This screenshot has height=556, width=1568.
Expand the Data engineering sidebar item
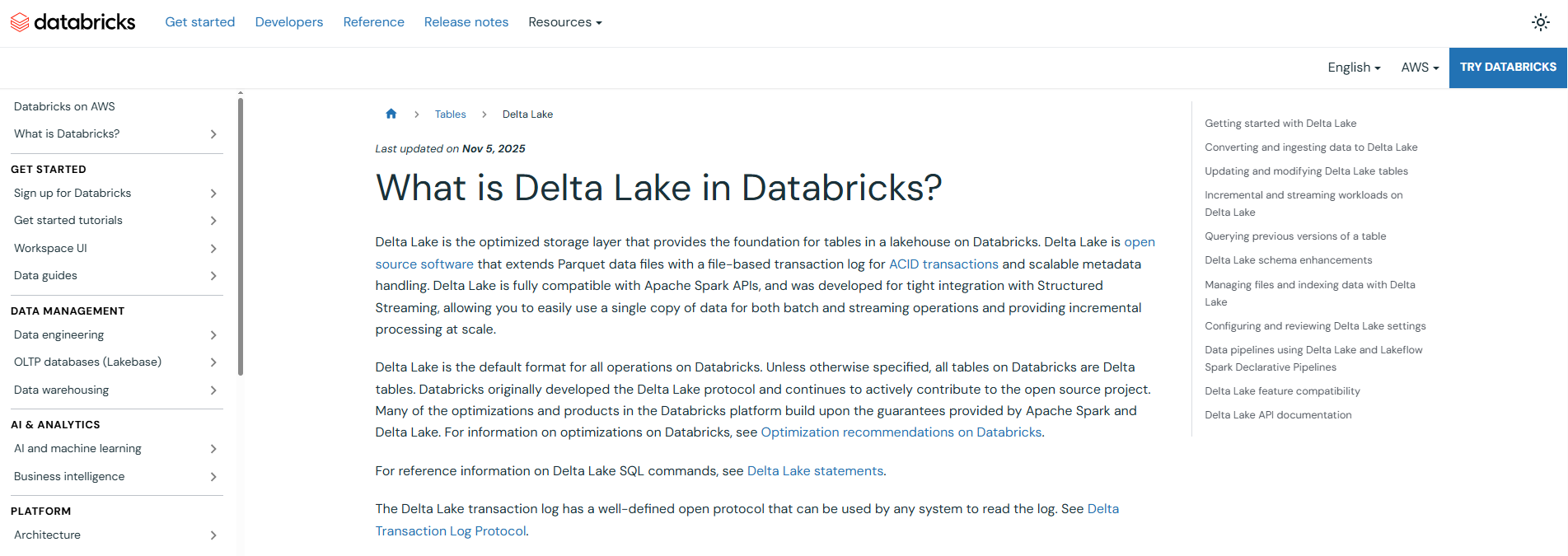pyautogui.click(x=213, y=335)
